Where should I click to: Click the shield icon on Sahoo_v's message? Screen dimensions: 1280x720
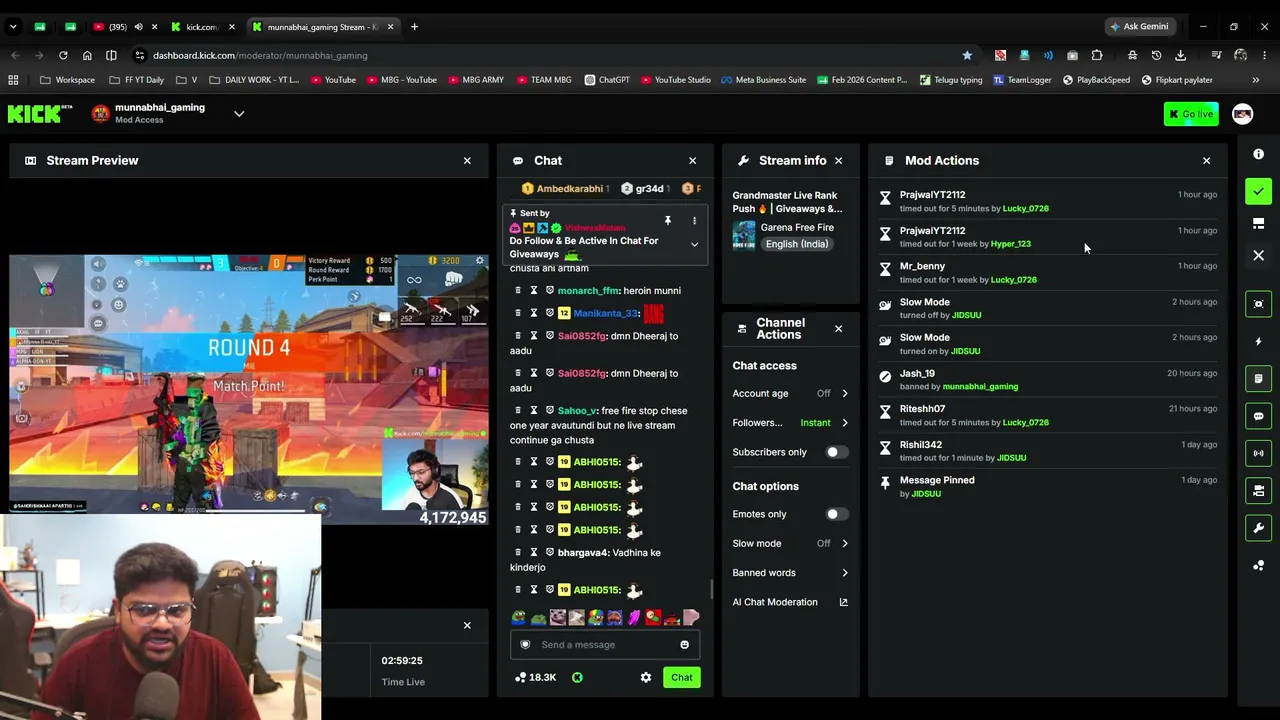point(549,411)
